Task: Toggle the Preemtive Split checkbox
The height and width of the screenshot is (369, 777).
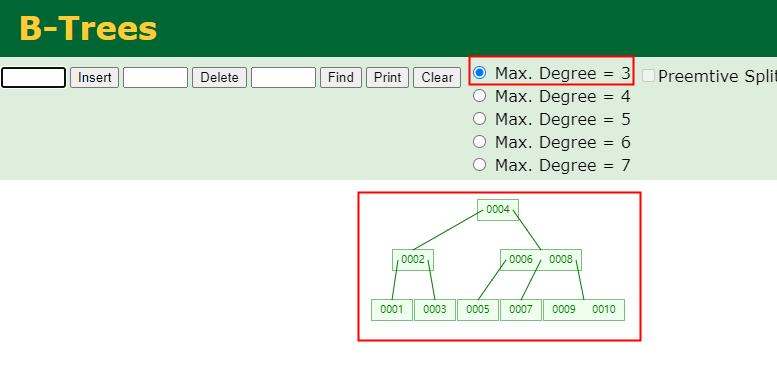Action: click(648, 76)
